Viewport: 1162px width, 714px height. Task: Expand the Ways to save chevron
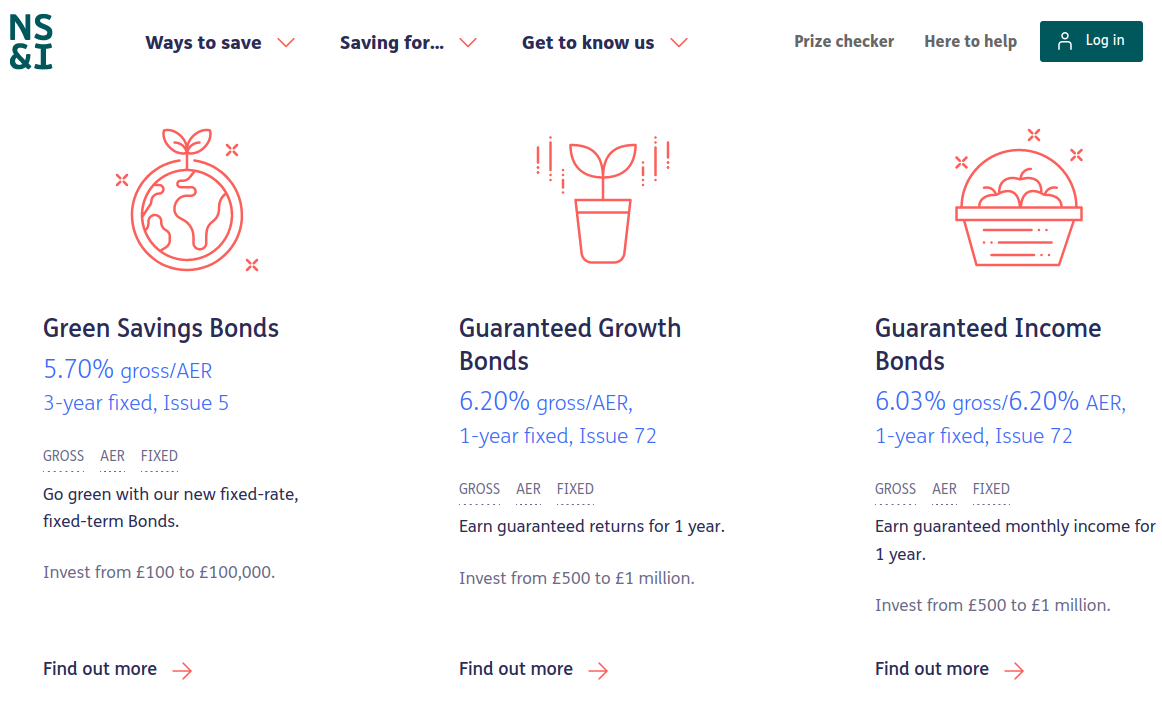tap(286, 43)
